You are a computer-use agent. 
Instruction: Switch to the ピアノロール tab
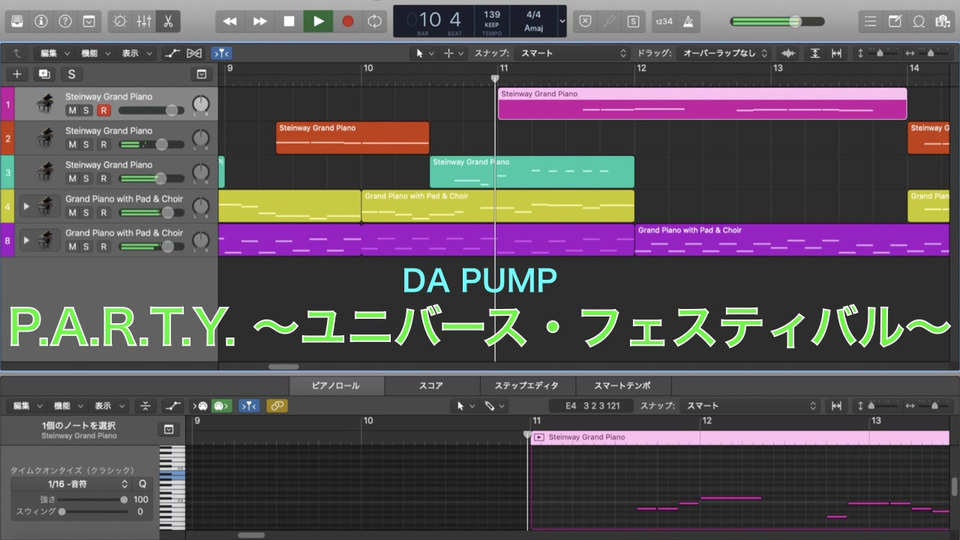pos(336,386)
